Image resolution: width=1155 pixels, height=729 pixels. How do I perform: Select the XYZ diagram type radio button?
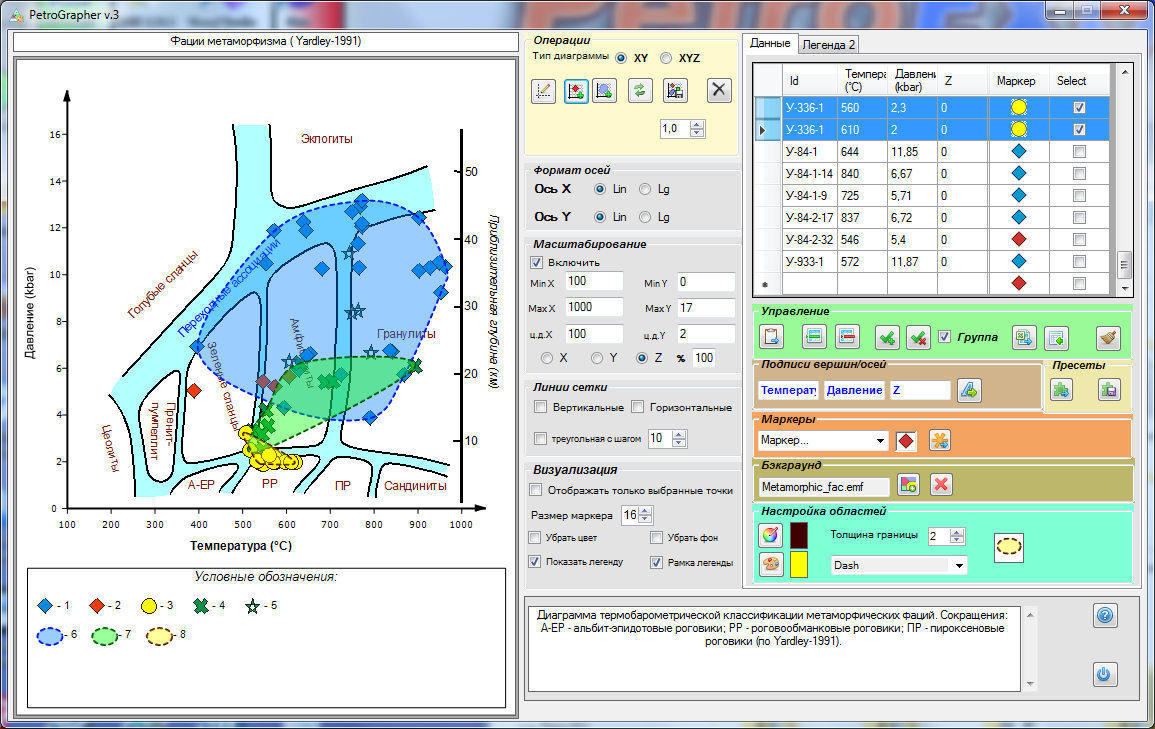click(x=666, y=58)
